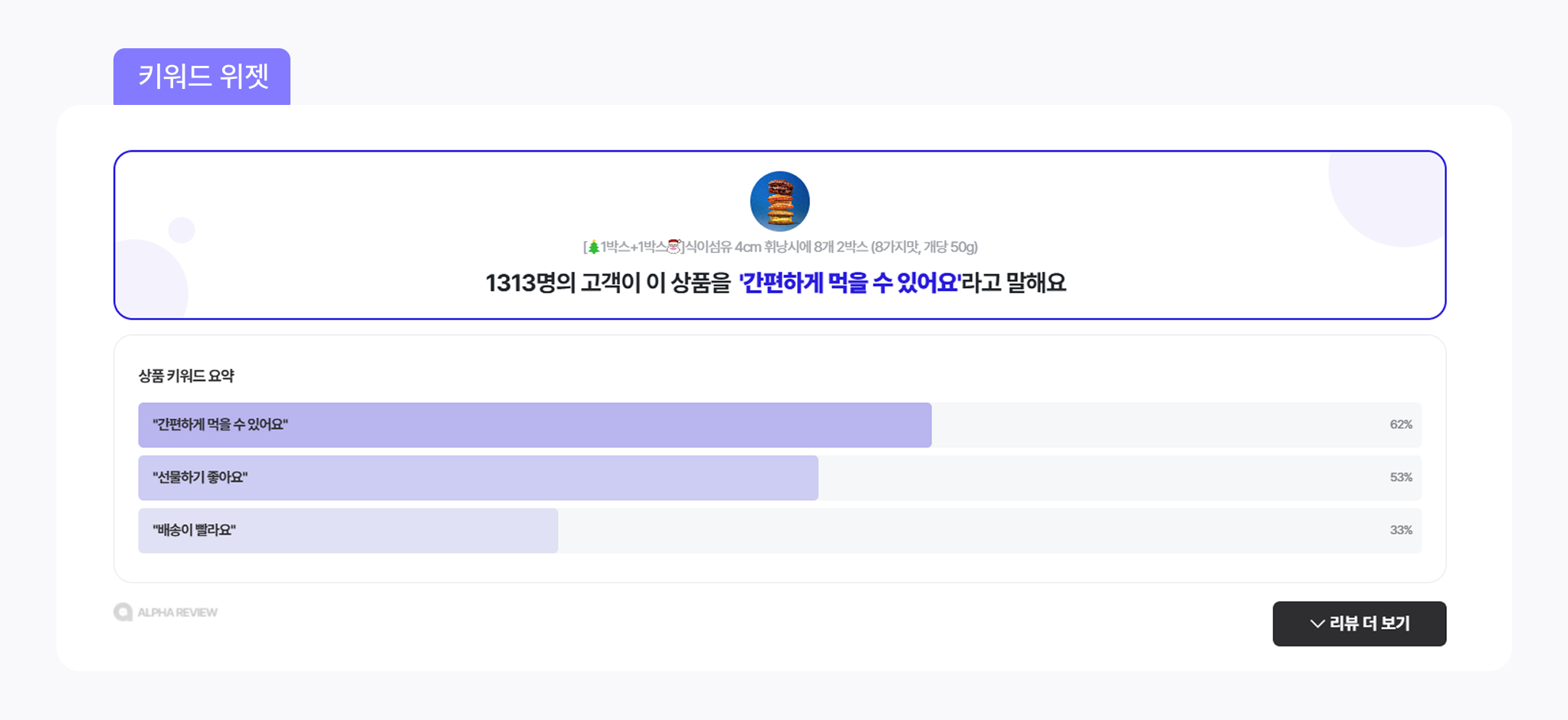Image resolution: width=1568 pixels, height=720 pixels.
Task: Click the 33% percentage label
Action: (x=1400, y=530)
